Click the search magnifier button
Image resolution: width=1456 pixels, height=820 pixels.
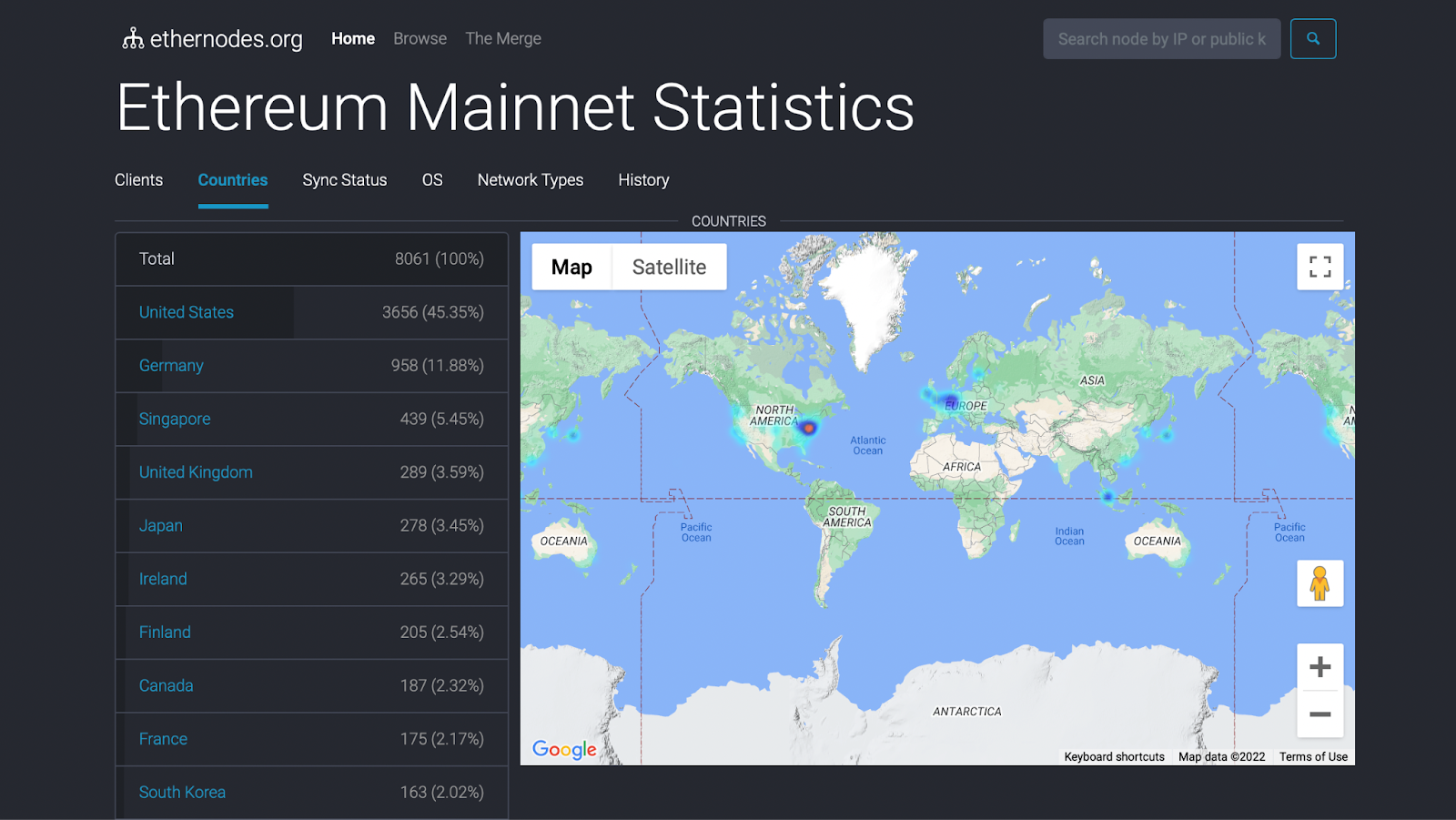coord(1313,39)
